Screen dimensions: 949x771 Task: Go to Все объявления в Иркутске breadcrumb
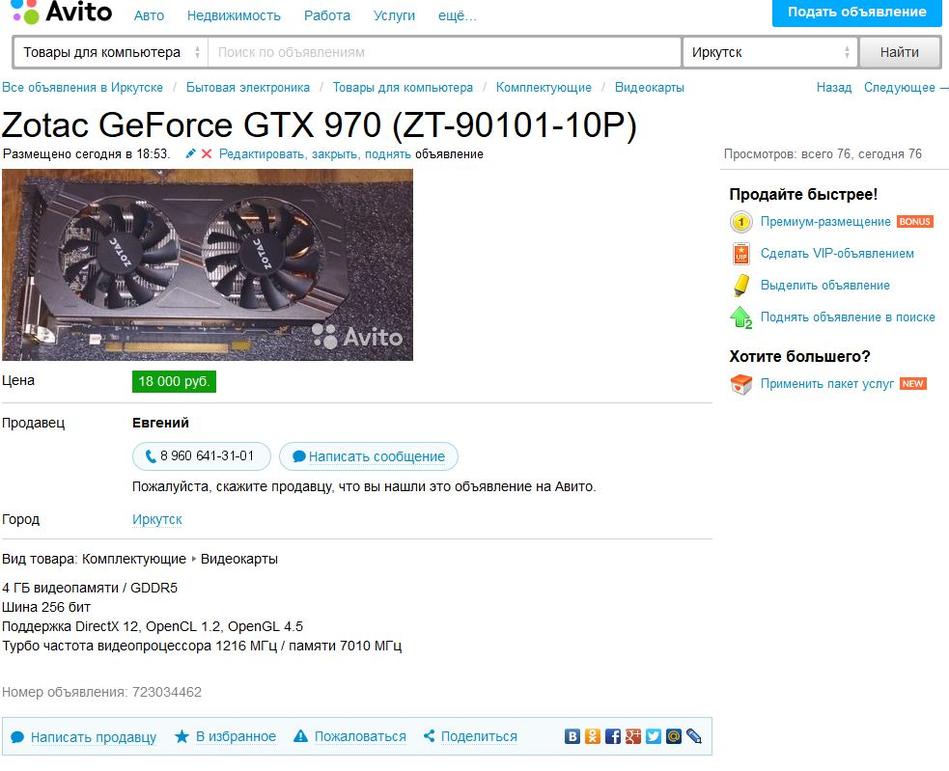(82, 88)
